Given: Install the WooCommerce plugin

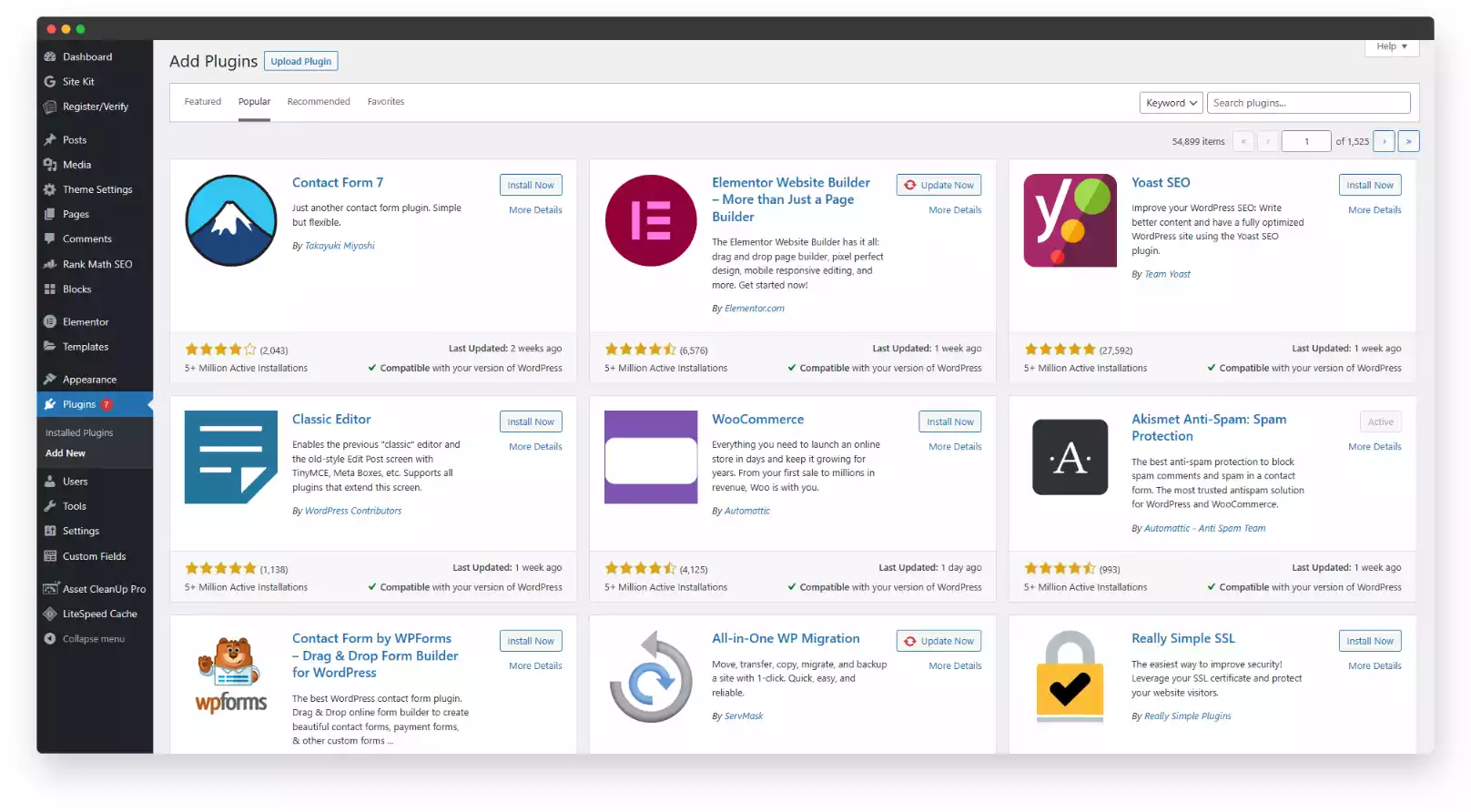Looking at the screenshot, I should [950, 421].
